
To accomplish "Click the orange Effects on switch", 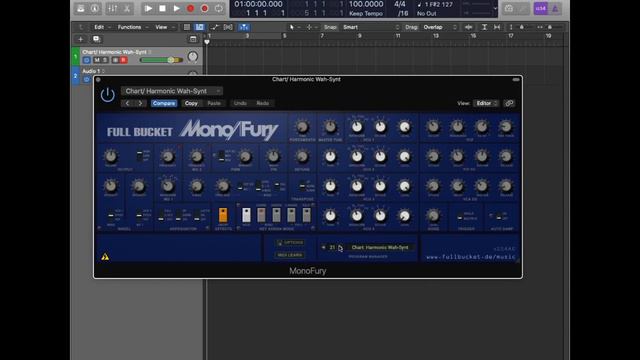I will click(x=223, y=215).
